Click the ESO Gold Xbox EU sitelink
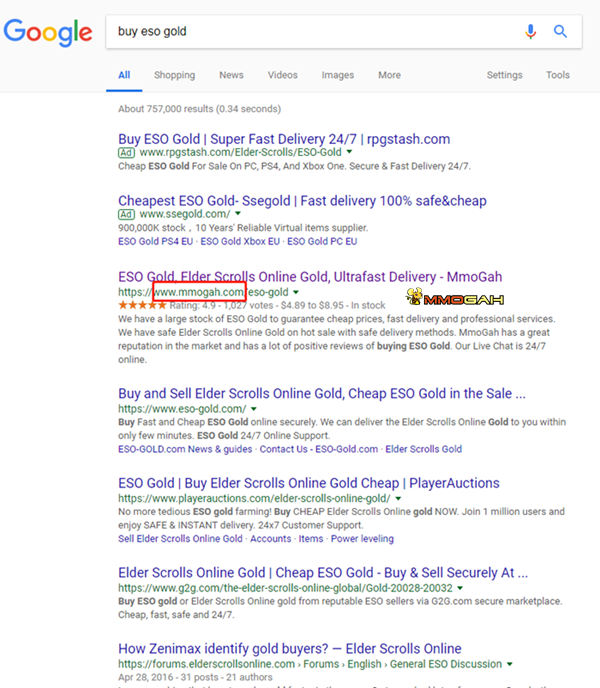This screenshot has height=688, width=600. pyautogui.click(x=240, y=241)
